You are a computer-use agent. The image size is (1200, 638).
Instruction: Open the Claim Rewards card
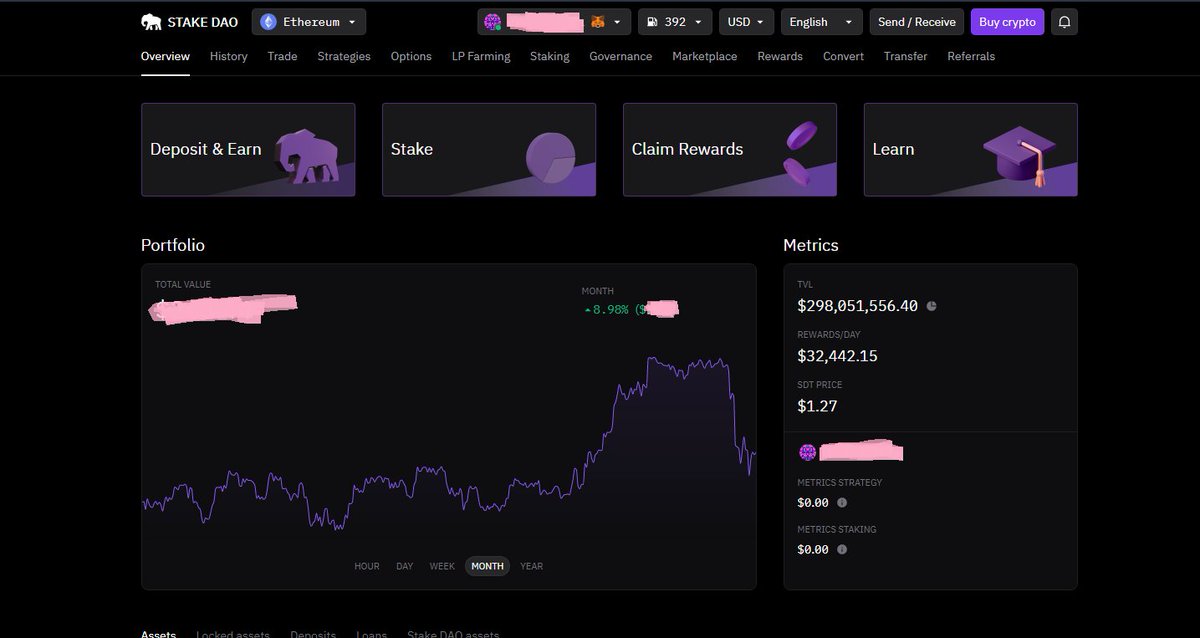tap(730, 149)
